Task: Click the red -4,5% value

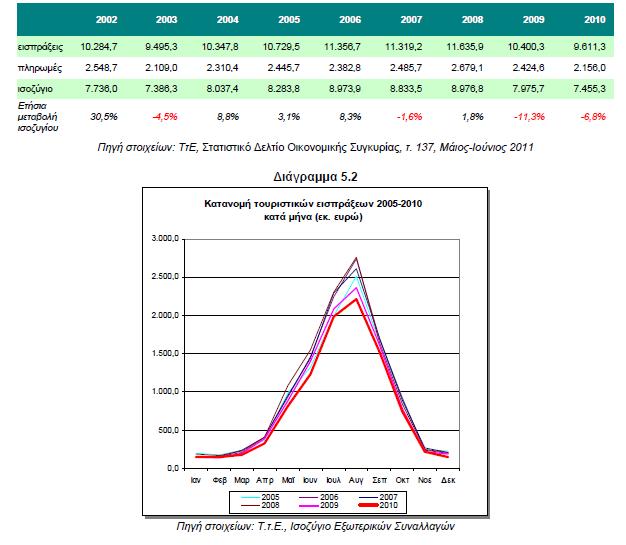Action: [165, 117]
